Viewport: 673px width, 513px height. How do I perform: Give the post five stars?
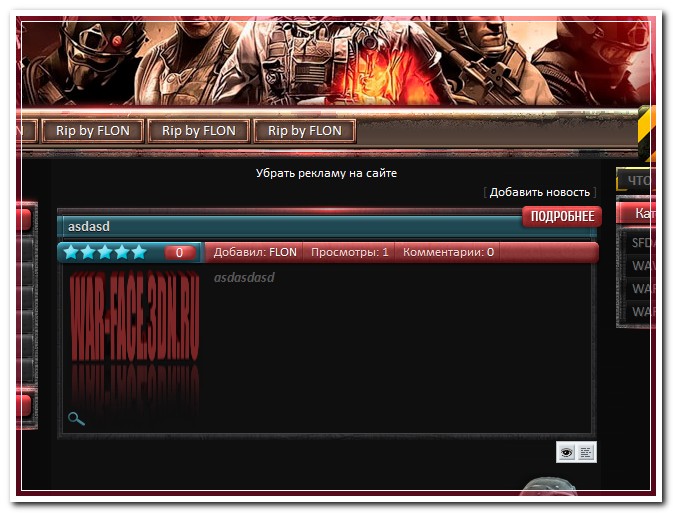pos(139,252)
